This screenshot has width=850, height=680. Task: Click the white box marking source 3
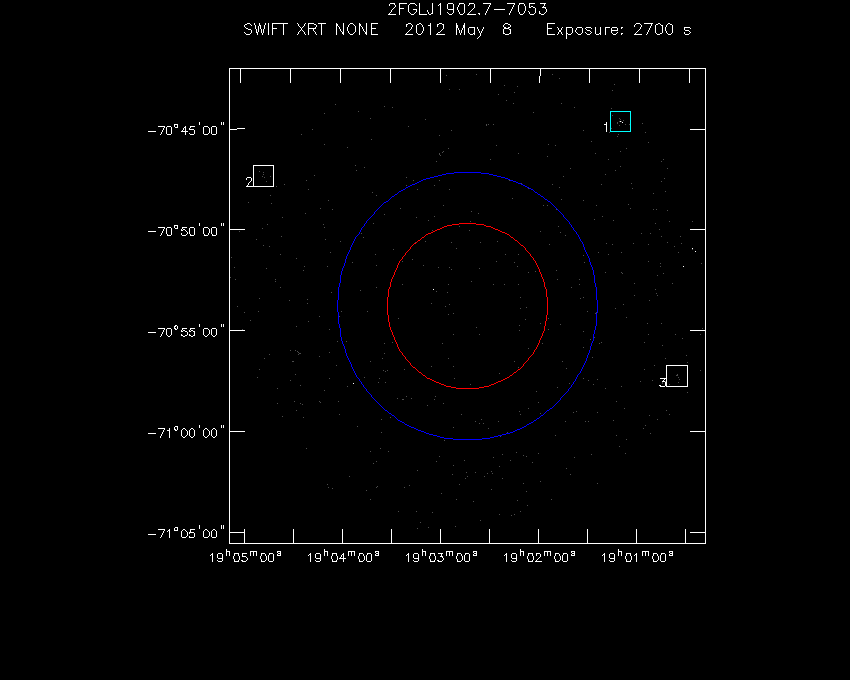click(677, 376)
